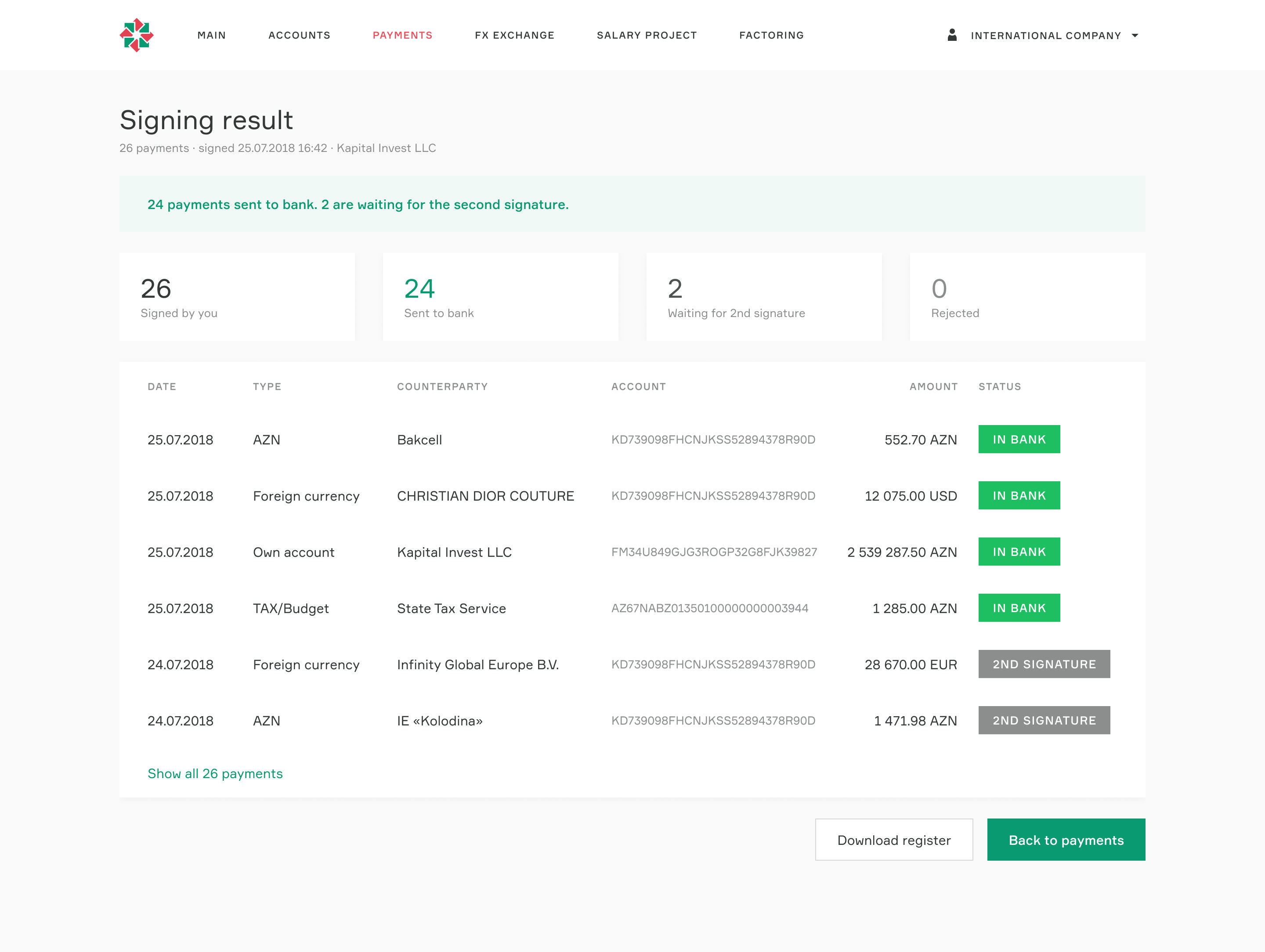This screenshot has height=952, width=1265.
Task: Switch to FX Exchange tab
Action: (x=515, y=36)
